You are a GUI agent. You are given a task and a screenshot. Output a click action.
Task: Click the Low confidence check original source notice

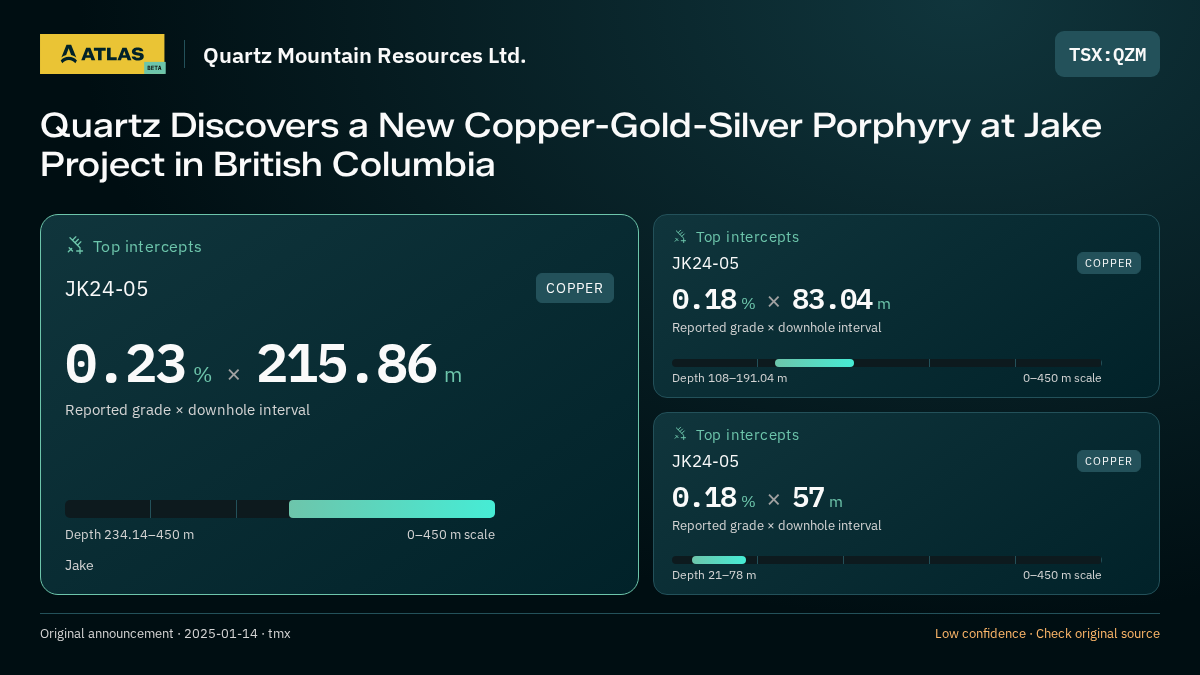1047,634
